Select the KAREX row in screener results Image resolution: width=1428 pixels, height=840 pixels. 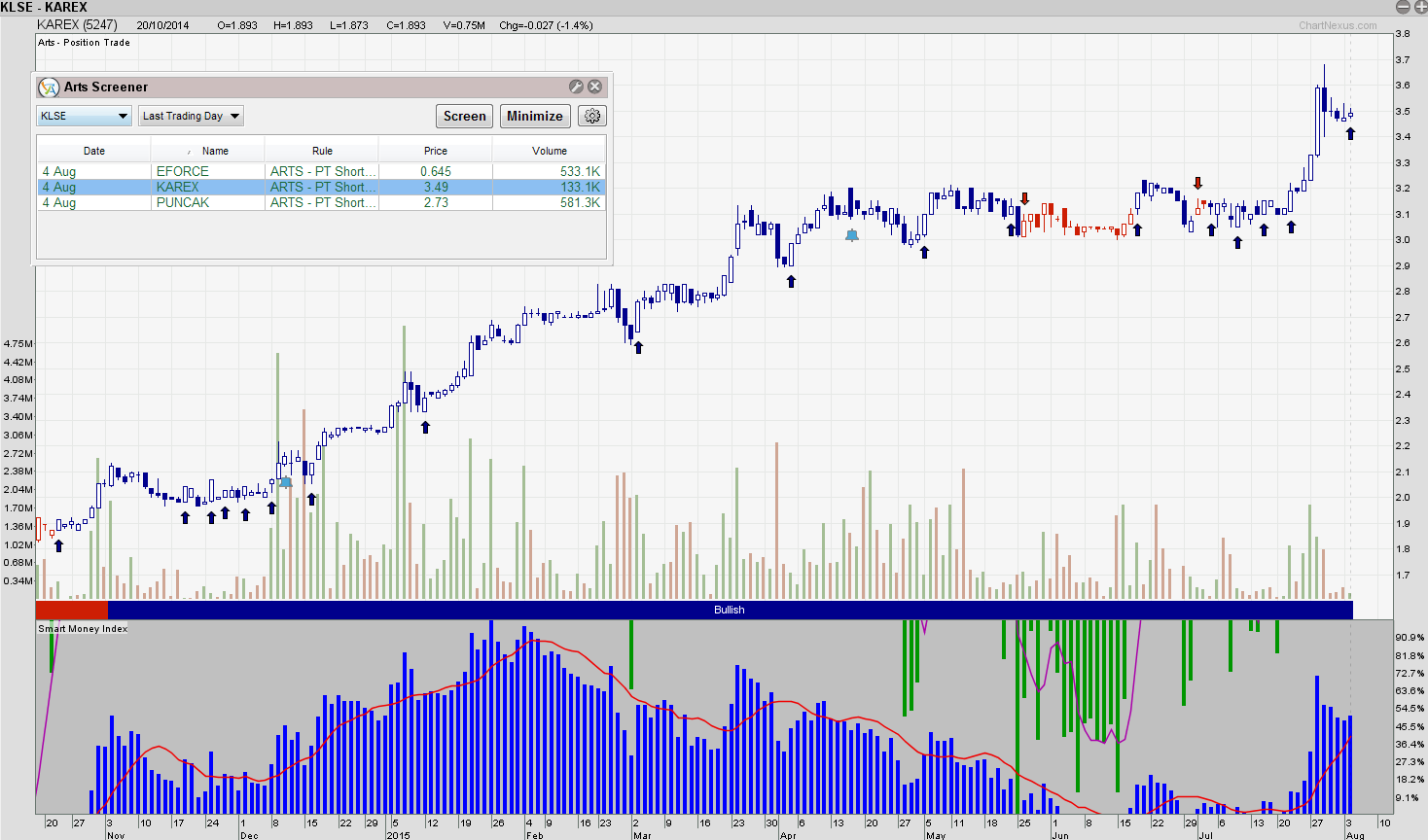321,187
